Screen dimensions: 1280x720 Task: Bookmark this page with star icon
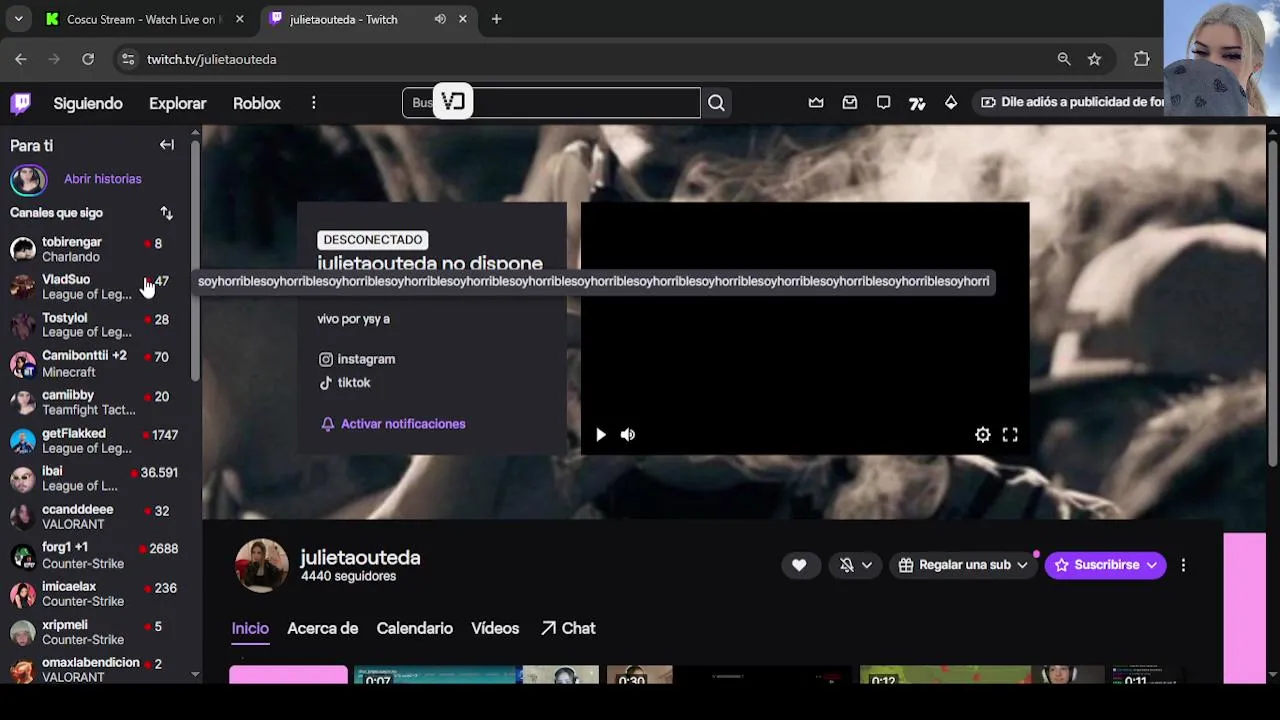coord(1095,59)
